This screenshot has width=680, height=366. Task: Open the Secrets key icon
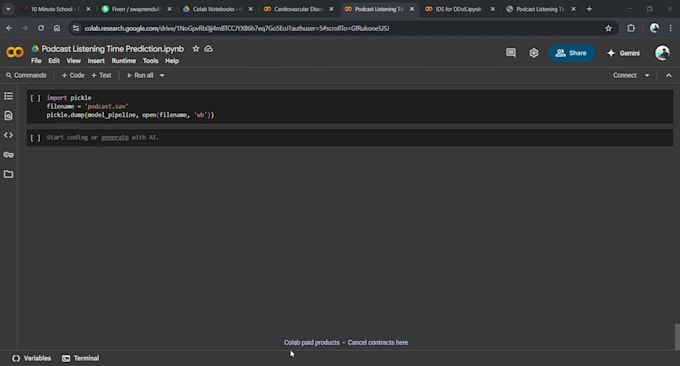[x=8, y=155]
